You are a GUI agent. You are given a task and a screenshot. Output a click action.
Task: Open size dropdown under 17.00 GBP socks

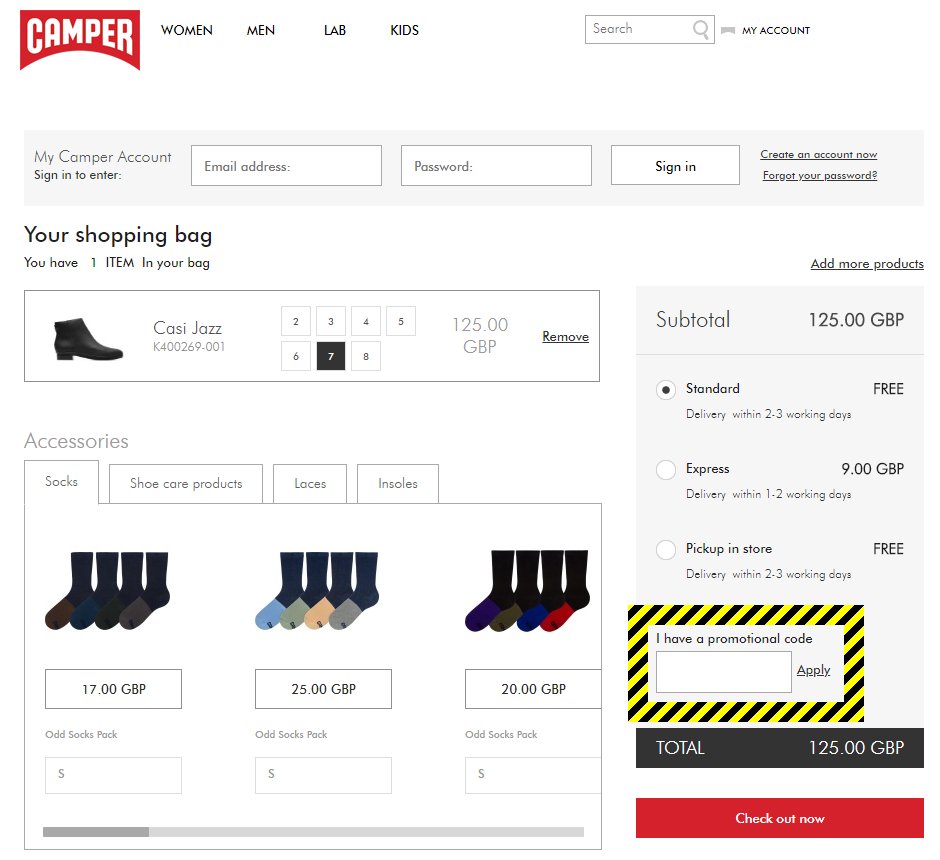click(x=113, y=775)
